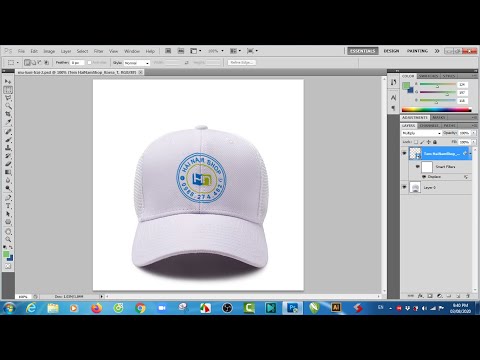Open the File menu

pos(21,51)
